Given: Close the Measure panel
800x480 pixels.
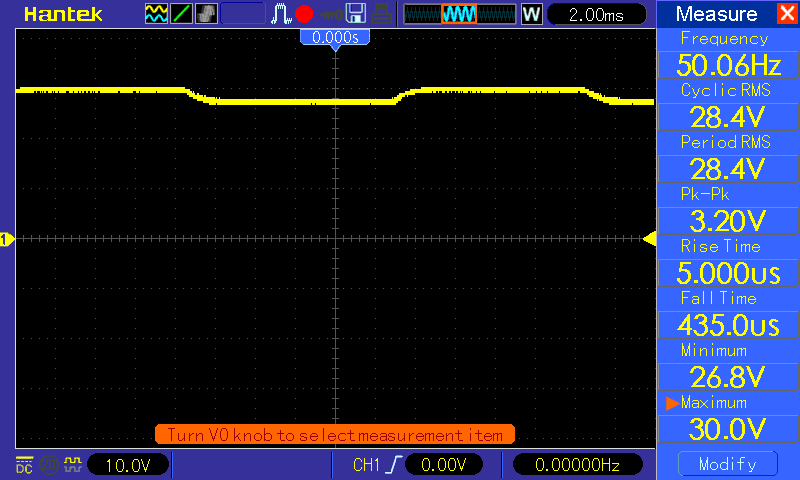Looking at the screenshot, I should click(788, 13).
